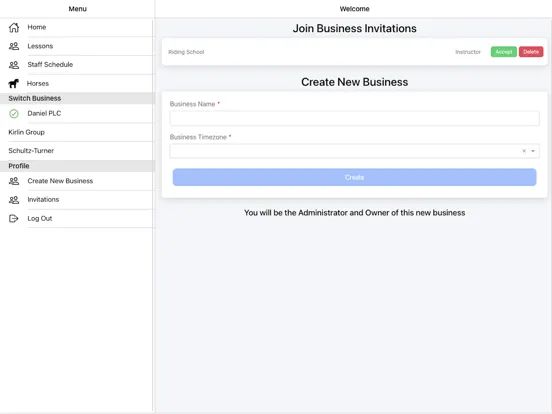The height and width of the screenshot is (414, 552).
Task: Click the Menu title at top
Action: click(77, 9)
